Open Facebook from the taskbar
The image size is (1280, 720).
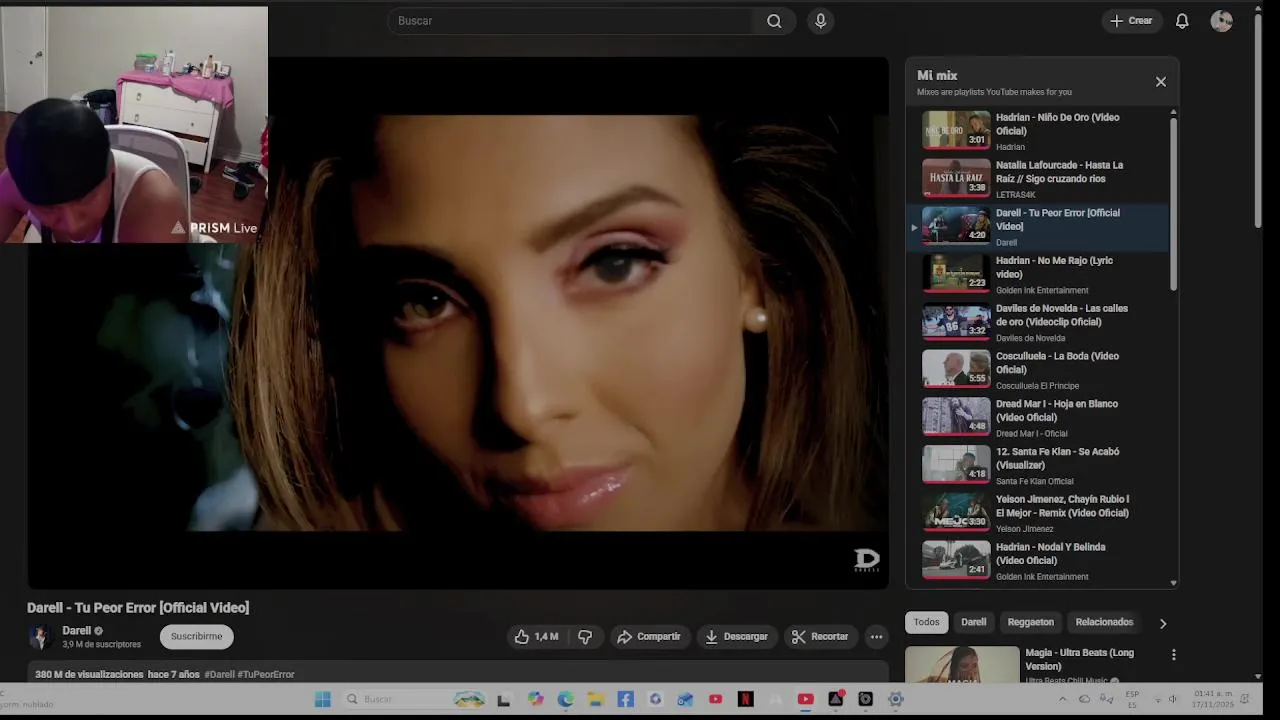[625, 700]
